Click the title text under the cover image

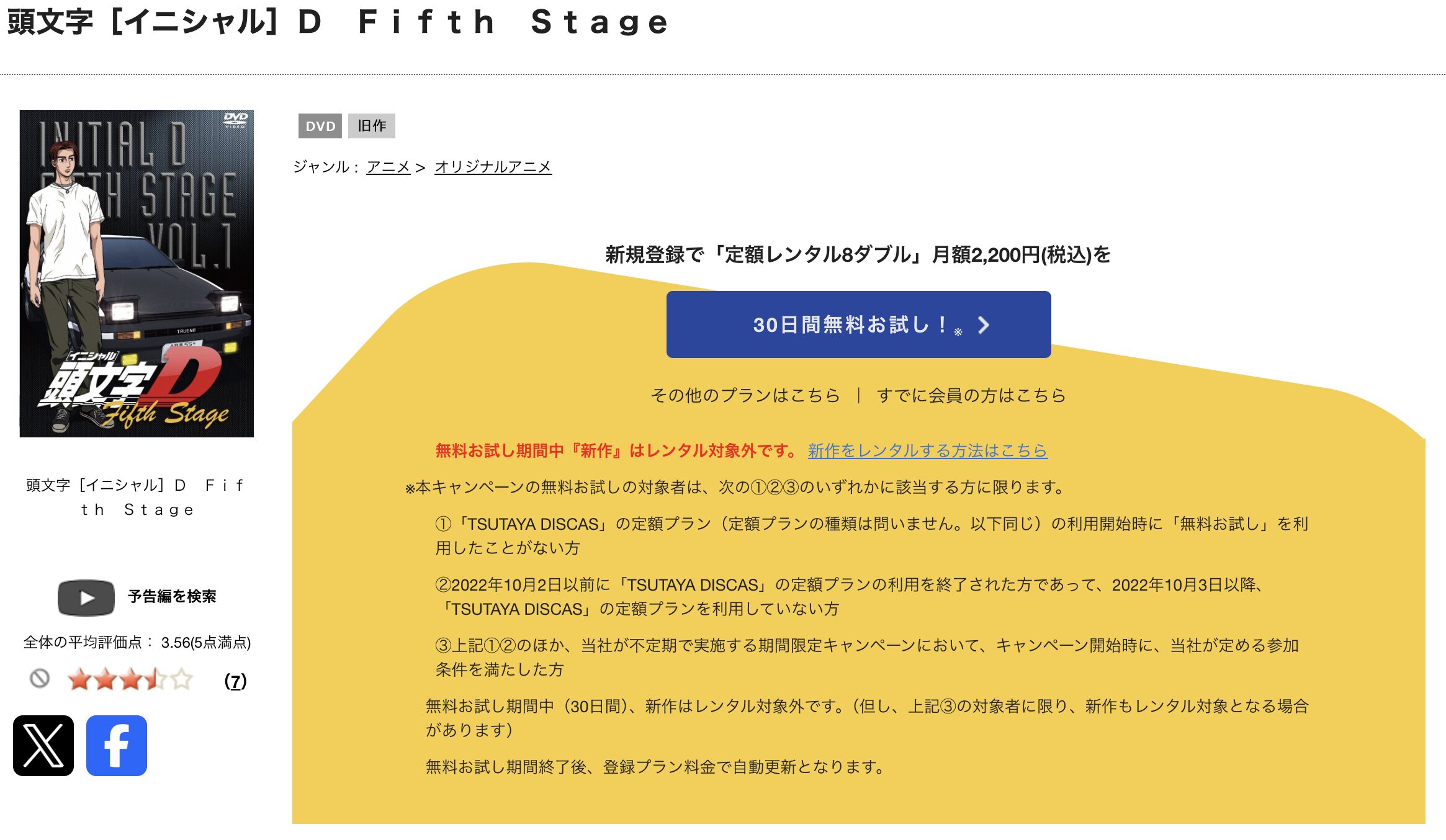(x=137, y=497)
